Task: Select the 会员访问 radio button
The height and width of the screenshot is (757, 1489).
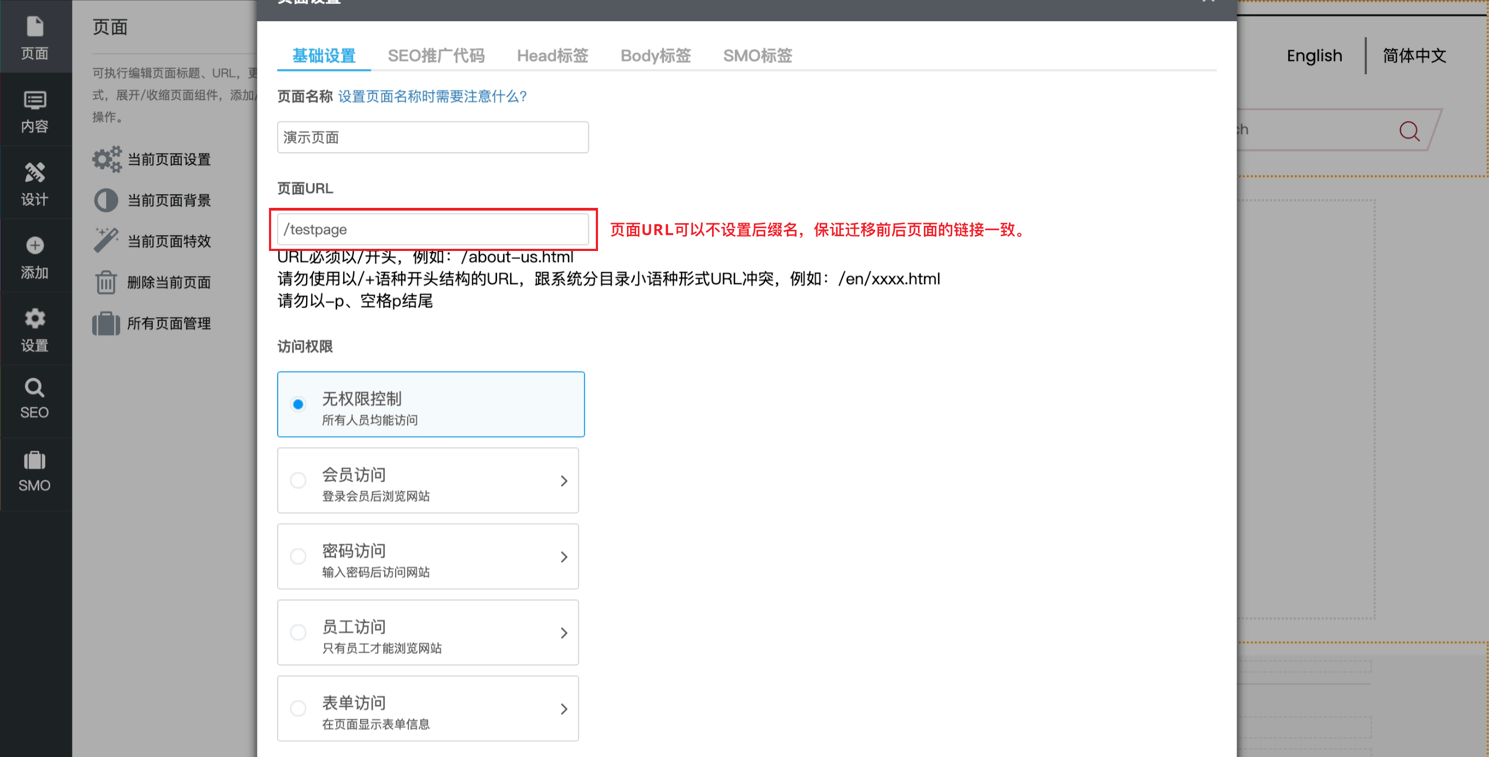Action: (298, 481)
